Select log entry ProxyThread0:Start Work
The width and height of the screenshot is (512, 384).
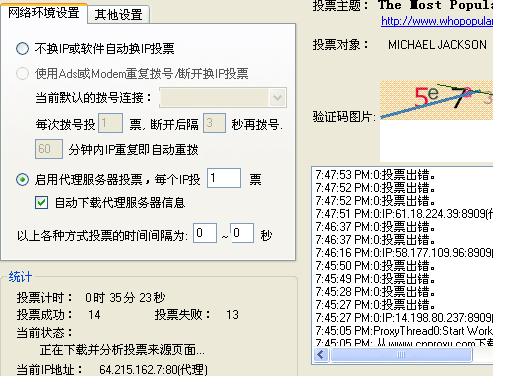(404, 331)
